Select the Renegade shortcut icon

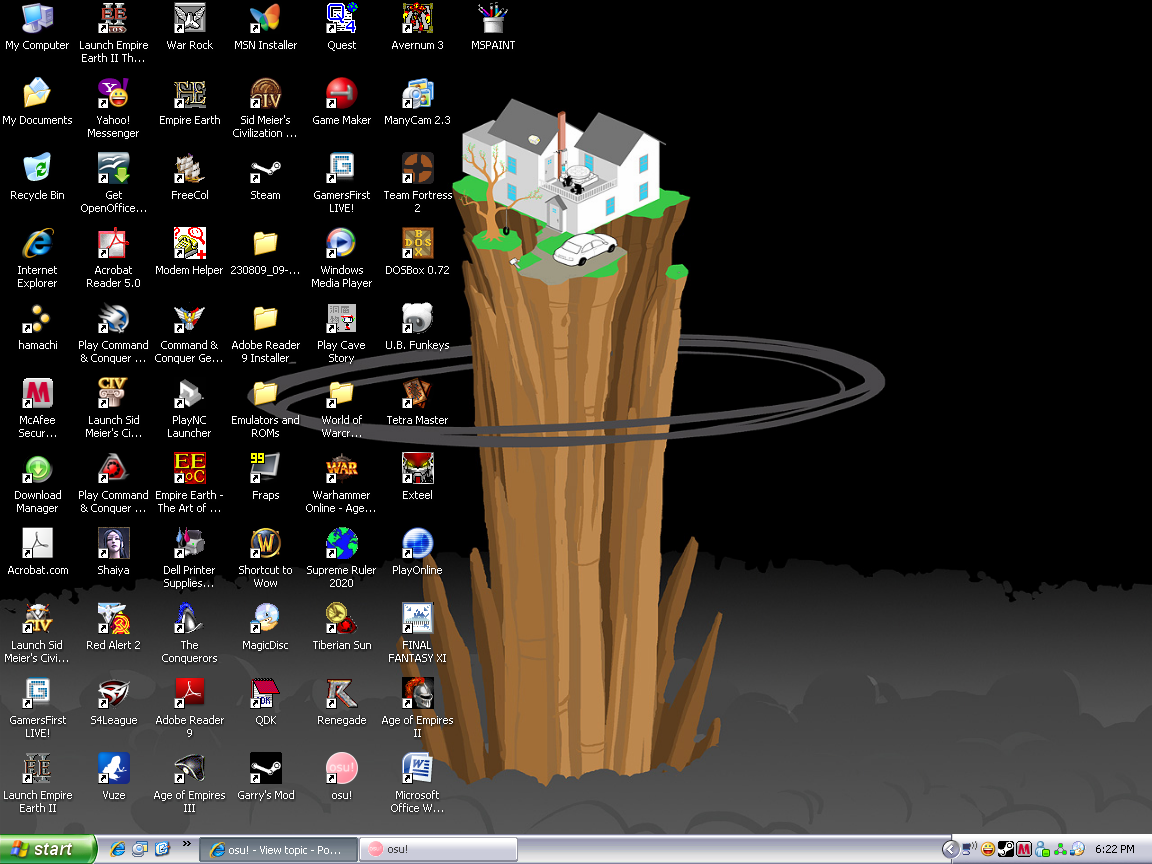342,702
